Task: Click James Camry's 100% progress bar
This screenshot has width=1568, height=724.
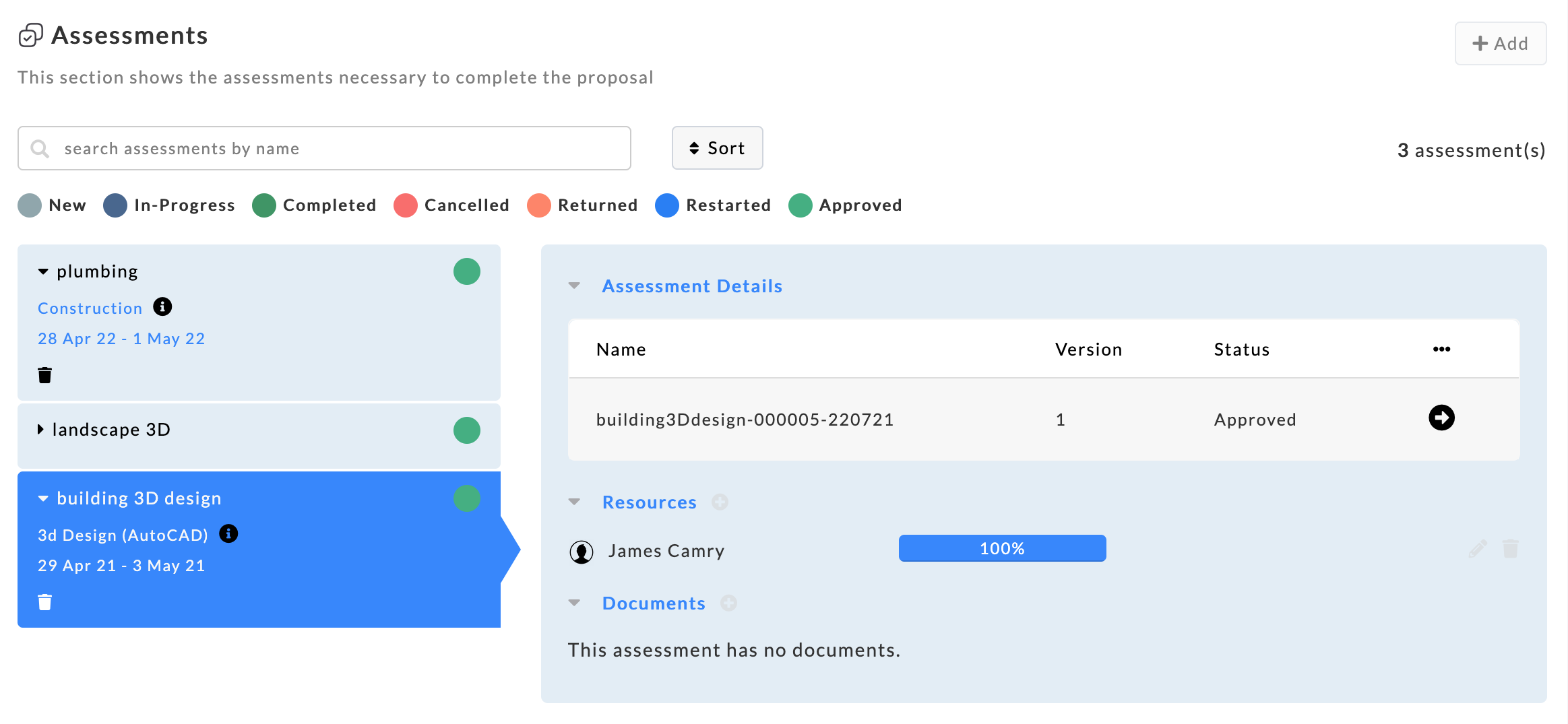Action: 1002,548
